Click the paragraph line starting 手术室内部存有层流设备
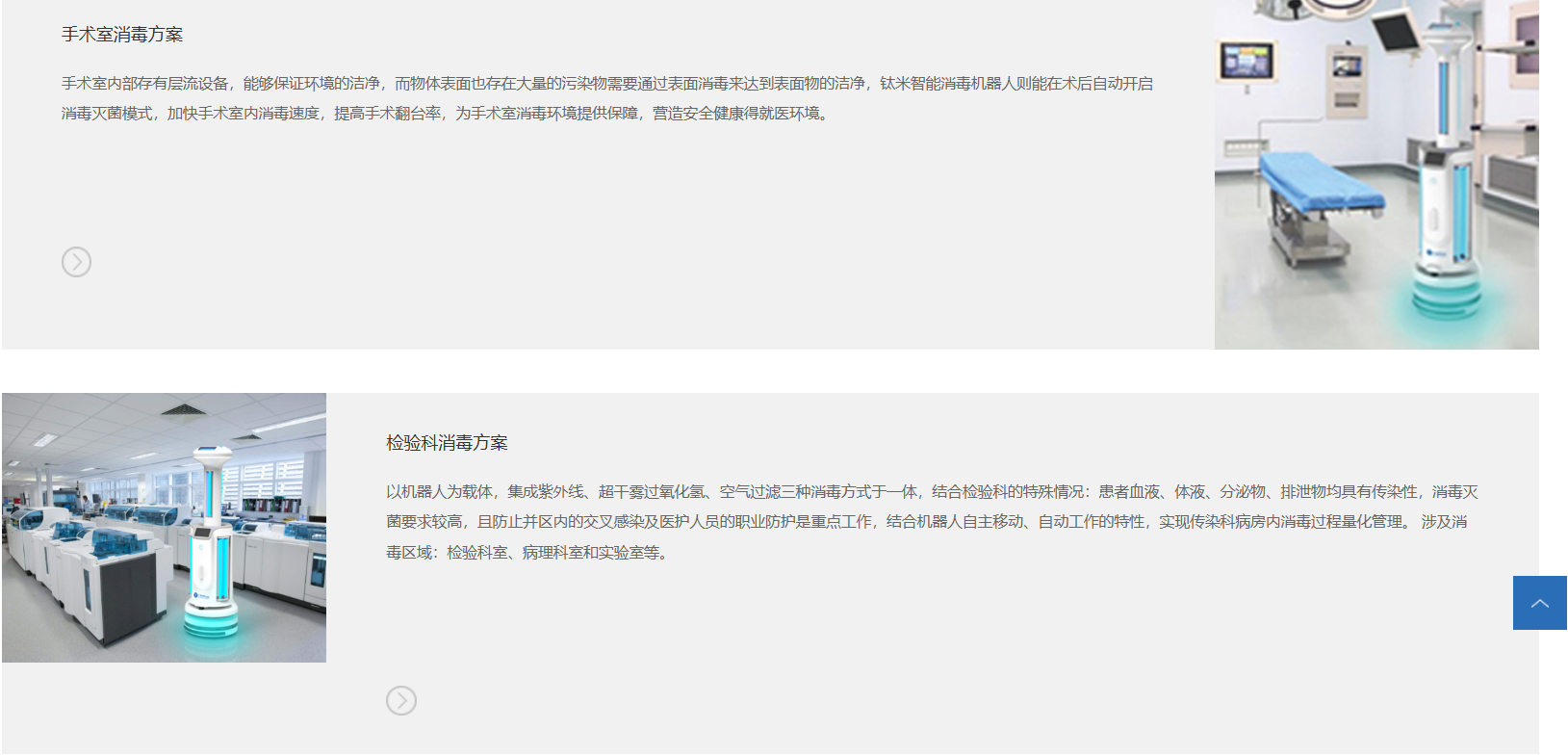This screenshot has width=1568, height=756. [606, 84]
